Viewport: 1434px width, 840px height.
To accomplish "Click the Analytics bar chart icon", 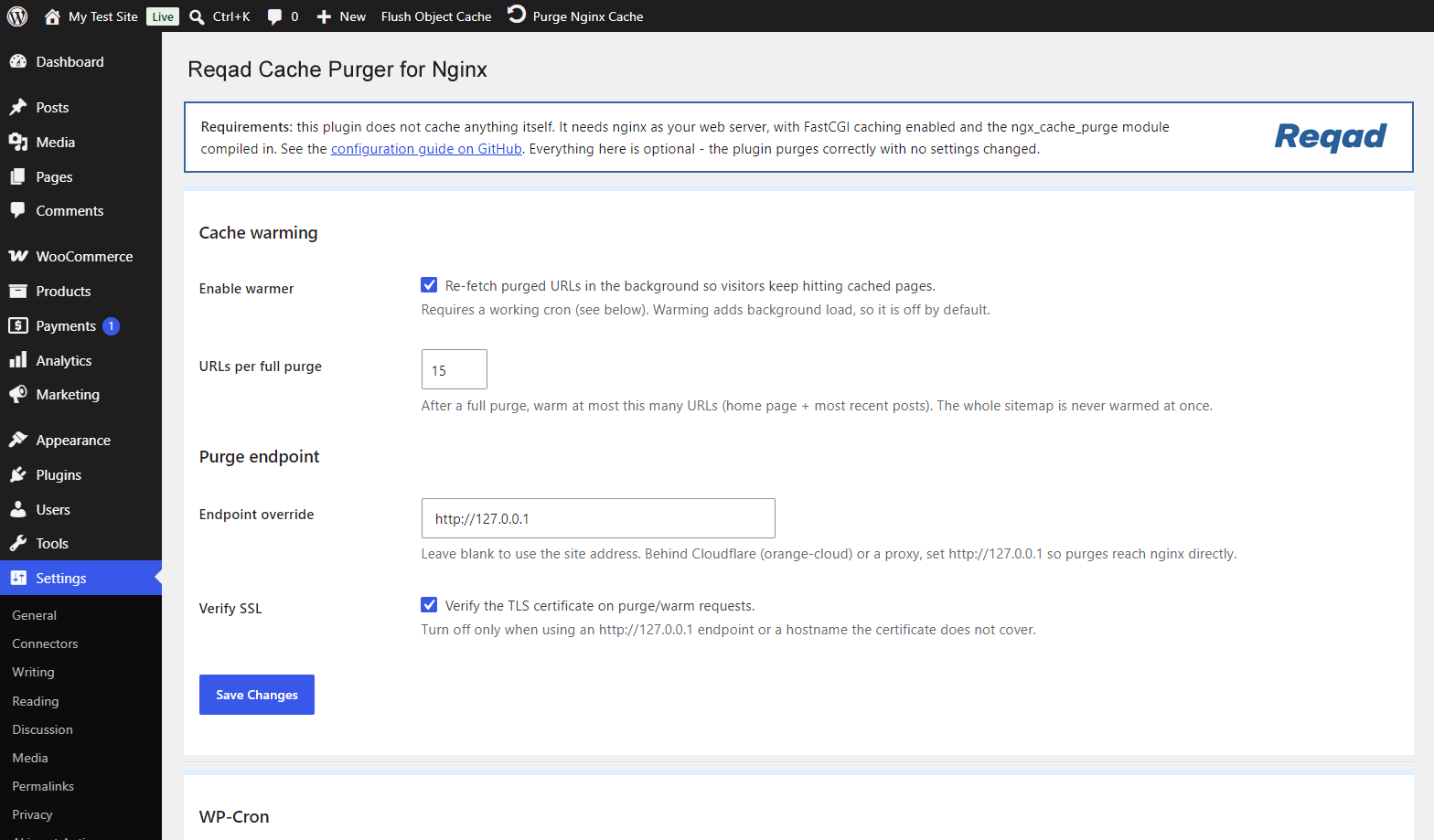I will [x=18, y=360].
